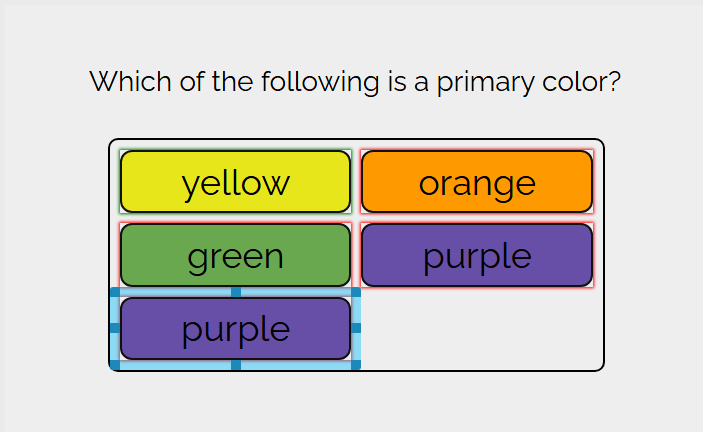This screenshot has width=703, height=432.
Task: Click the bottom-center selection handle
Action: (236, 365)
